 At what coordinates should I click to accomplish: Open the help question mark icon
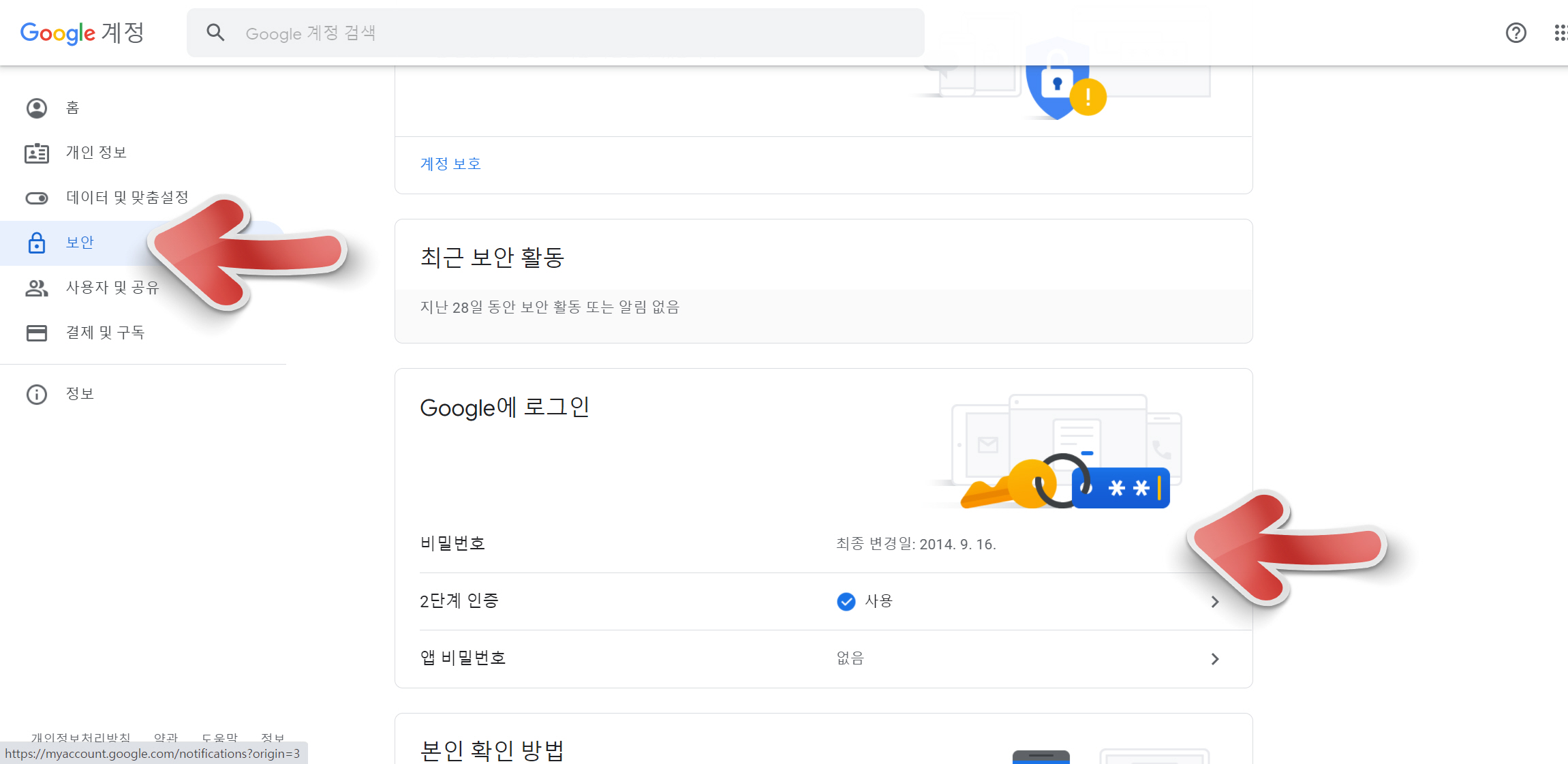pos(1516,33)
